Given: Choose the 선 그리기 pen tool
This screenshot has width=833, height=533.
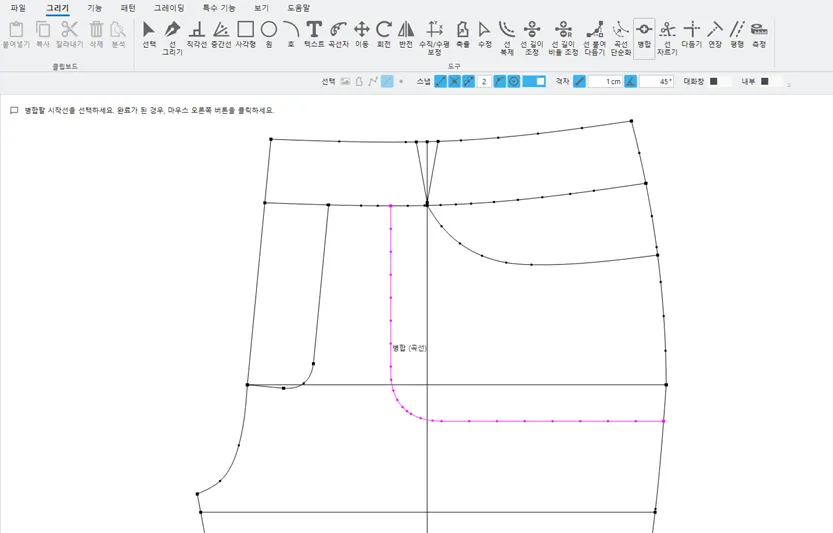Looking at the screenshot, I should click(x=172, y=38).
